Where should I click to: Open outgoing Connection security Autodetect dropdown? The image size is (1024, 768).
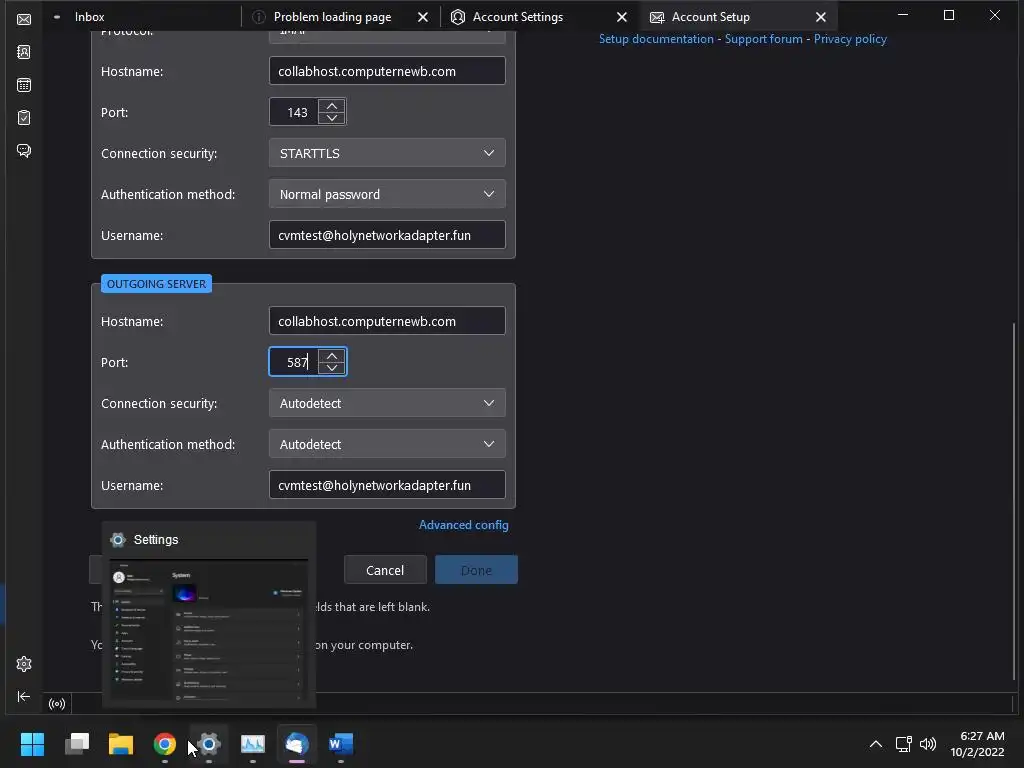[x=387, y=403]
